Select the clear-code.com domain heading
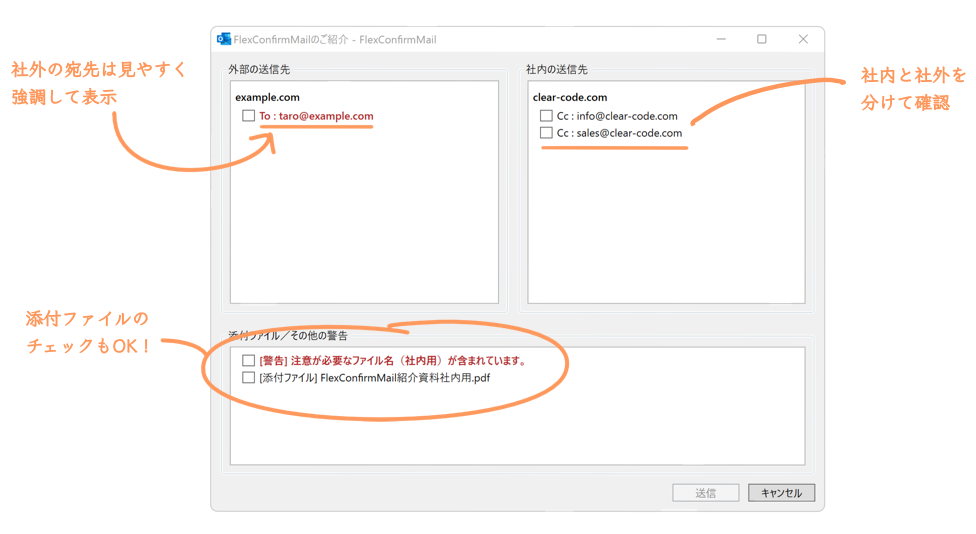The image size is (976, 534). (x=570, y=97)
